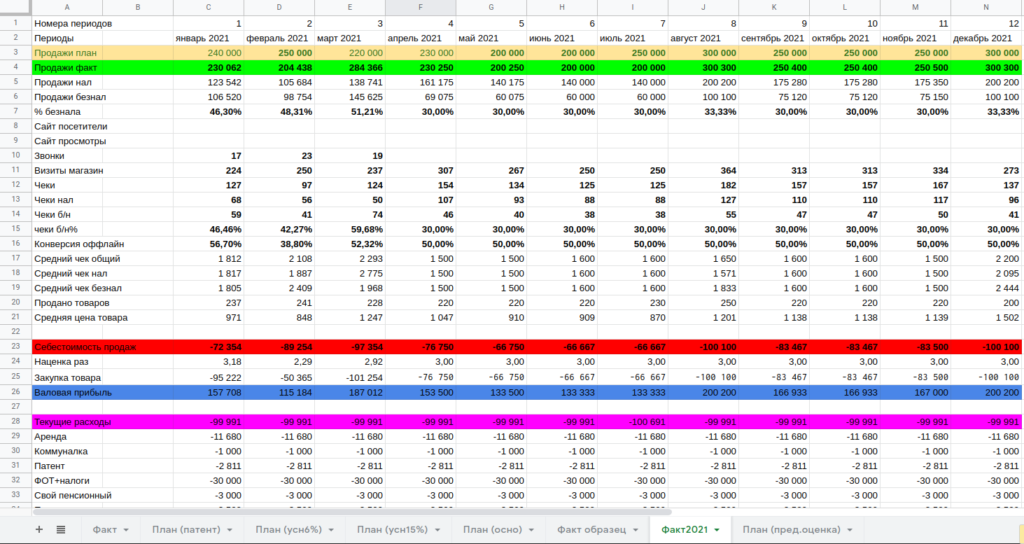
Task: Click the Свой пенсионный row label
Action: click(x=72, y=495)
